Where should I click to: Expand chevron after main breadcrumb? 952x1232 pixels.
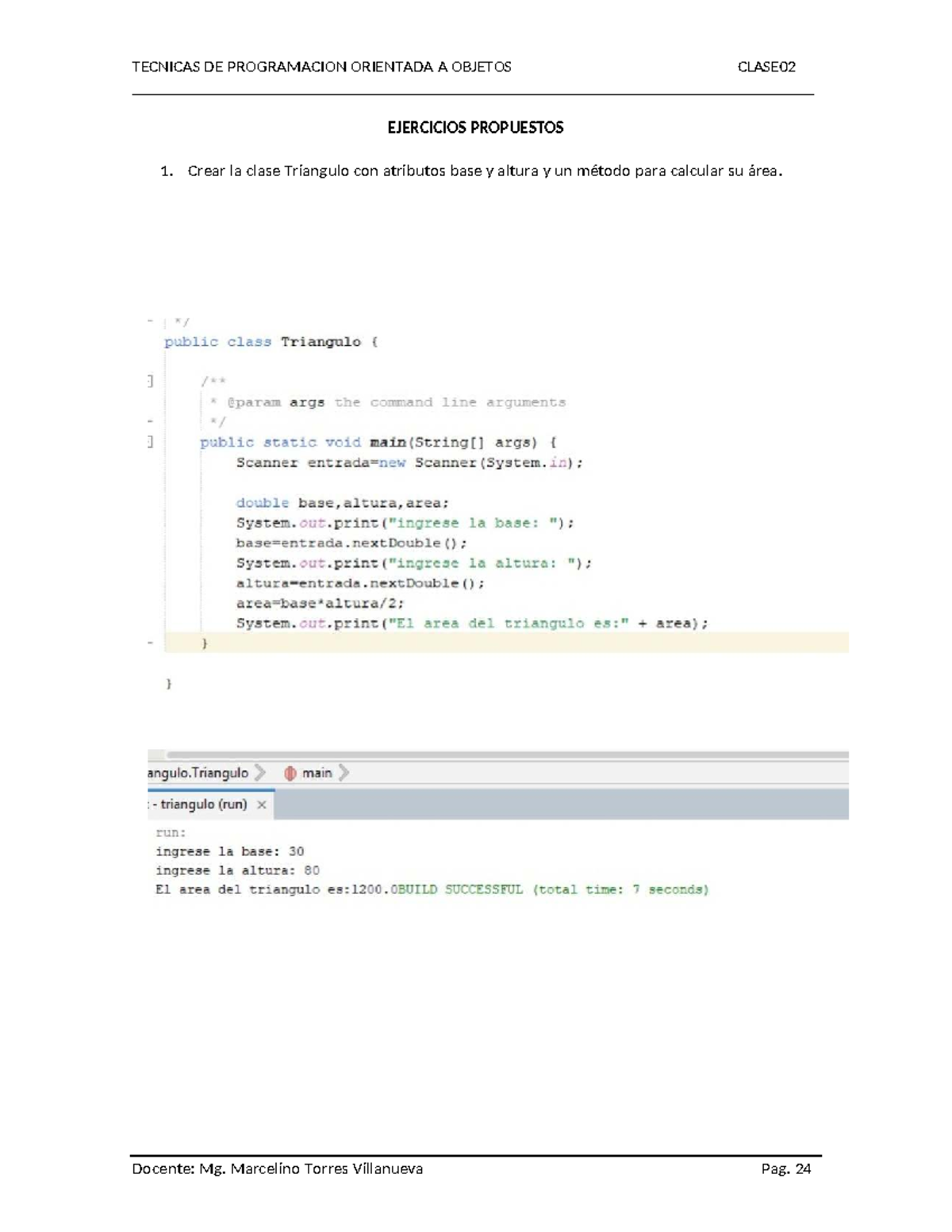tap(344, 773)
